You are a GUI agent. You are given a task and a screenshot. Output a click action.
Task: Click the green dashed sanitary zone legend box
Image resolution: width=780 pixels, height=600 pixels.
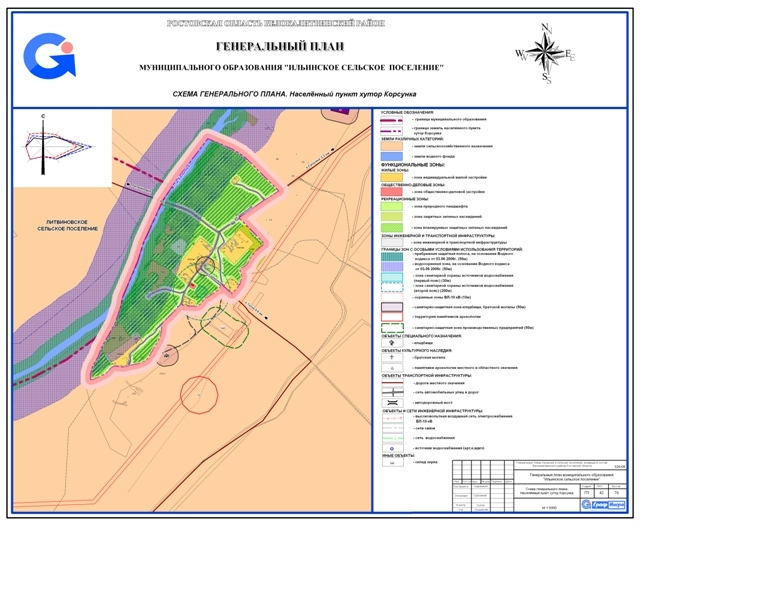[391, 328]
